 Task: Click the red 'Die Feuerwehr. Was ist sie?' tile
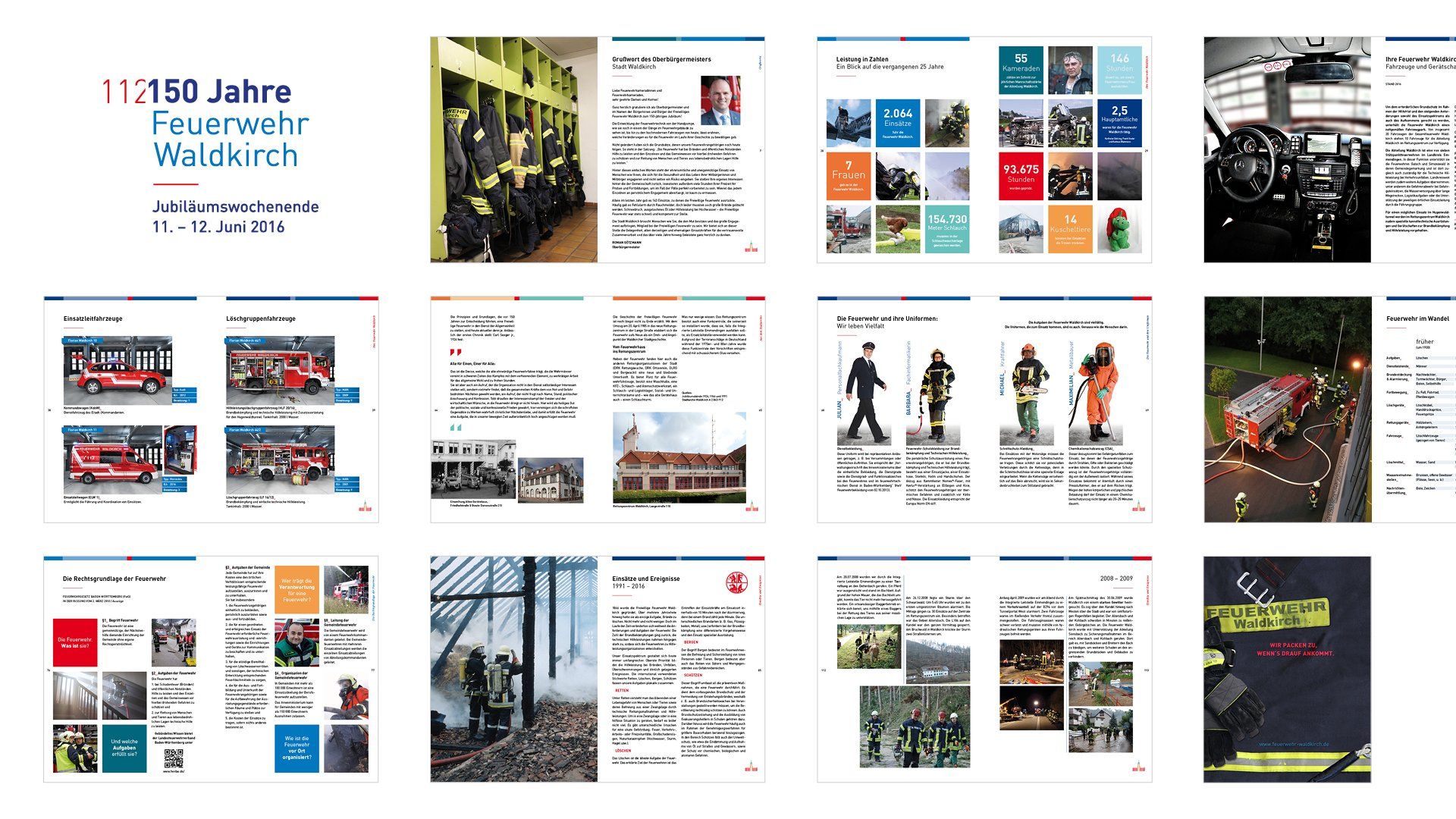pyautogui.click(x=75, y=642)
